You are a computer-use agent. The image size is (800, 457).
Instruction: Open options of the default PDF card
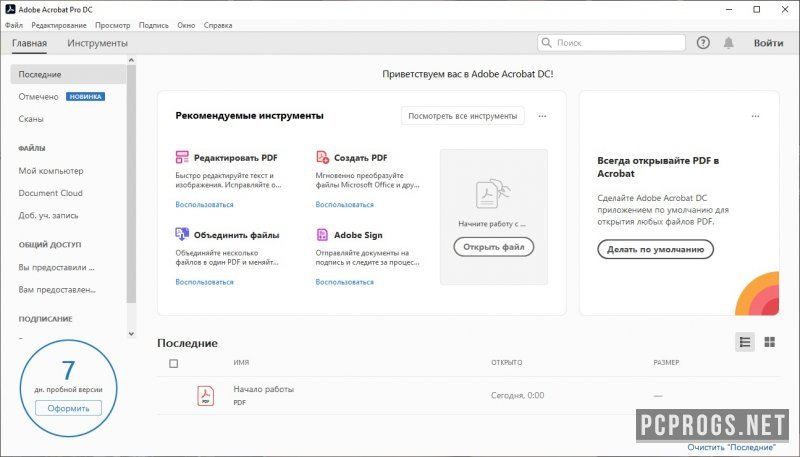coord(755,116)
